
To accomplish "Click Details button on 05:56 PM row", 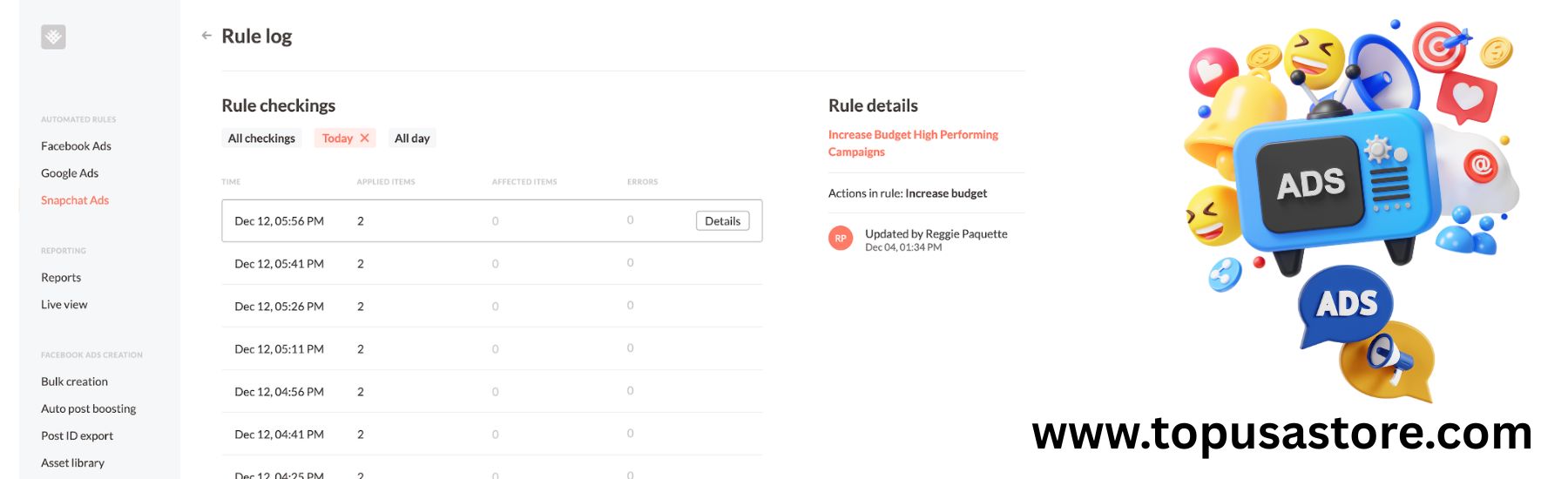I will click(722, 221).
